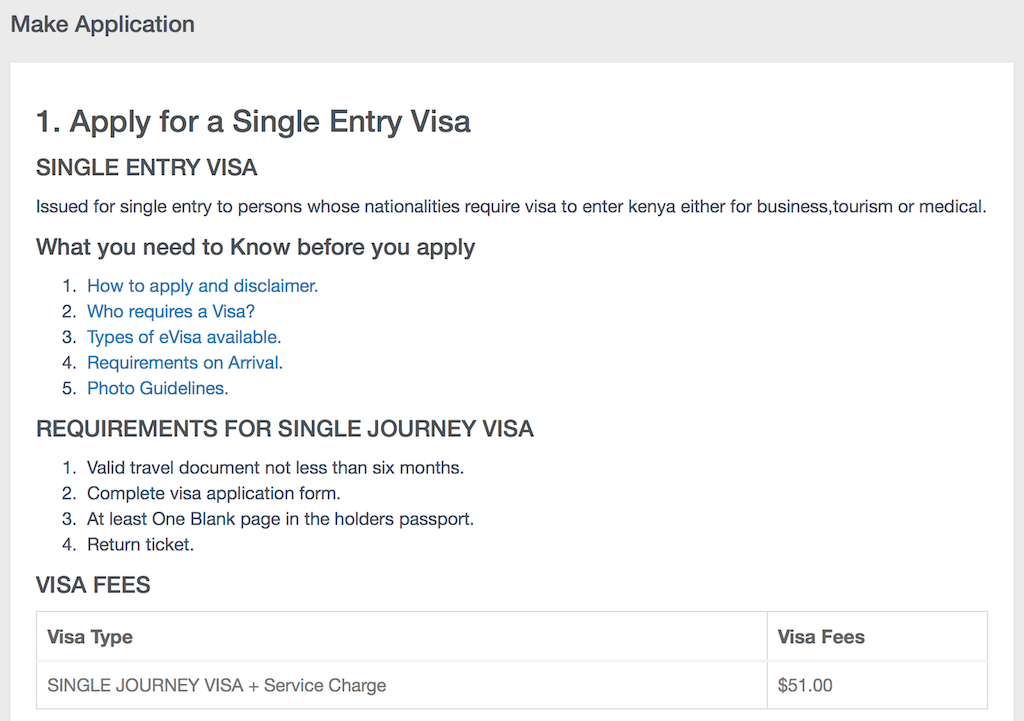Click 'What you need to Know' heading
The width and height of the screenshot is (1024, 721).
tap(255, 247)
